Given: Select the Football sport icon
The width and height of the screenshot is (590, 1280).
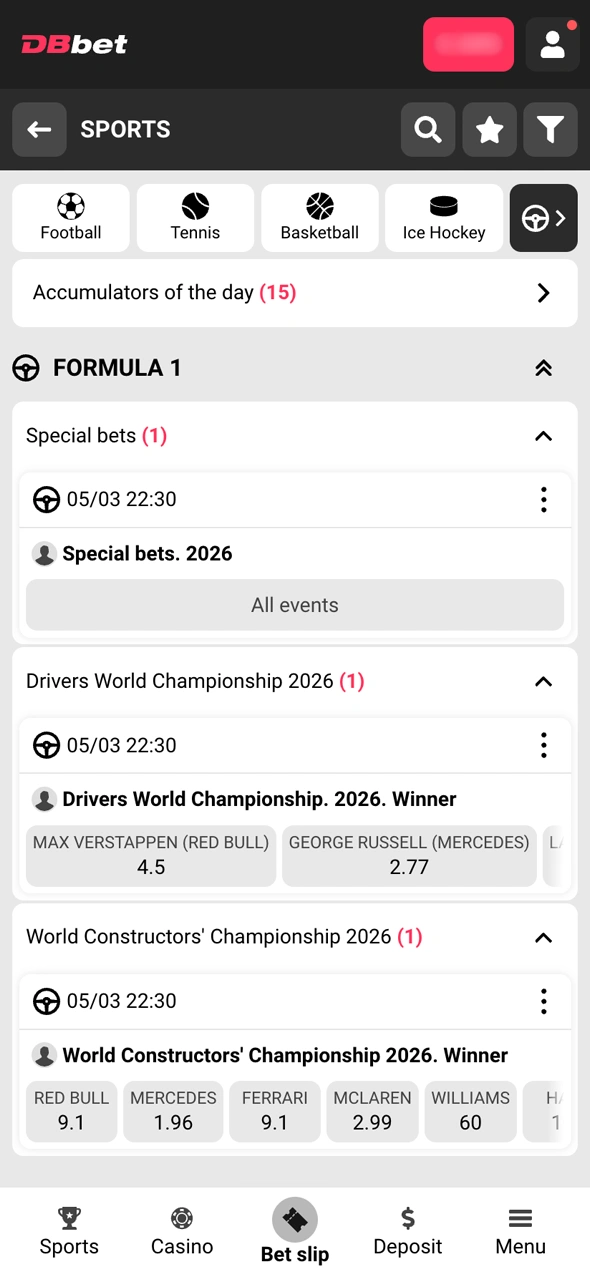Looking at the screenshot, I should click(70, 217).
